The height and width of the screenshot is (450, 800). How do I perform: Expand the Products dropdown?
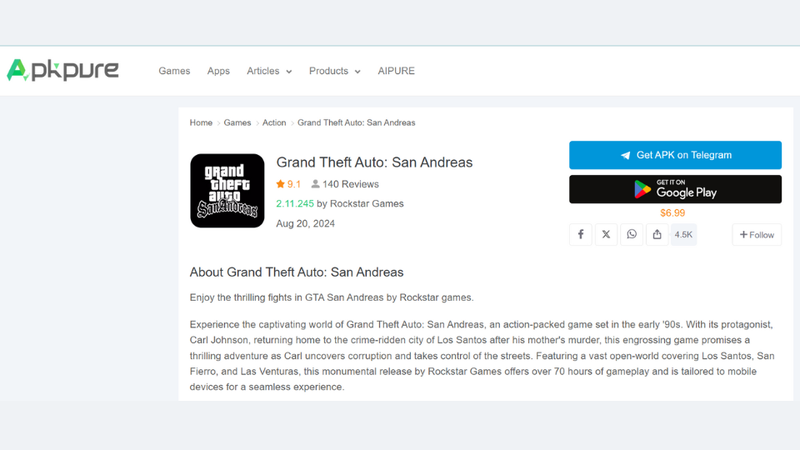click(335, 71)
